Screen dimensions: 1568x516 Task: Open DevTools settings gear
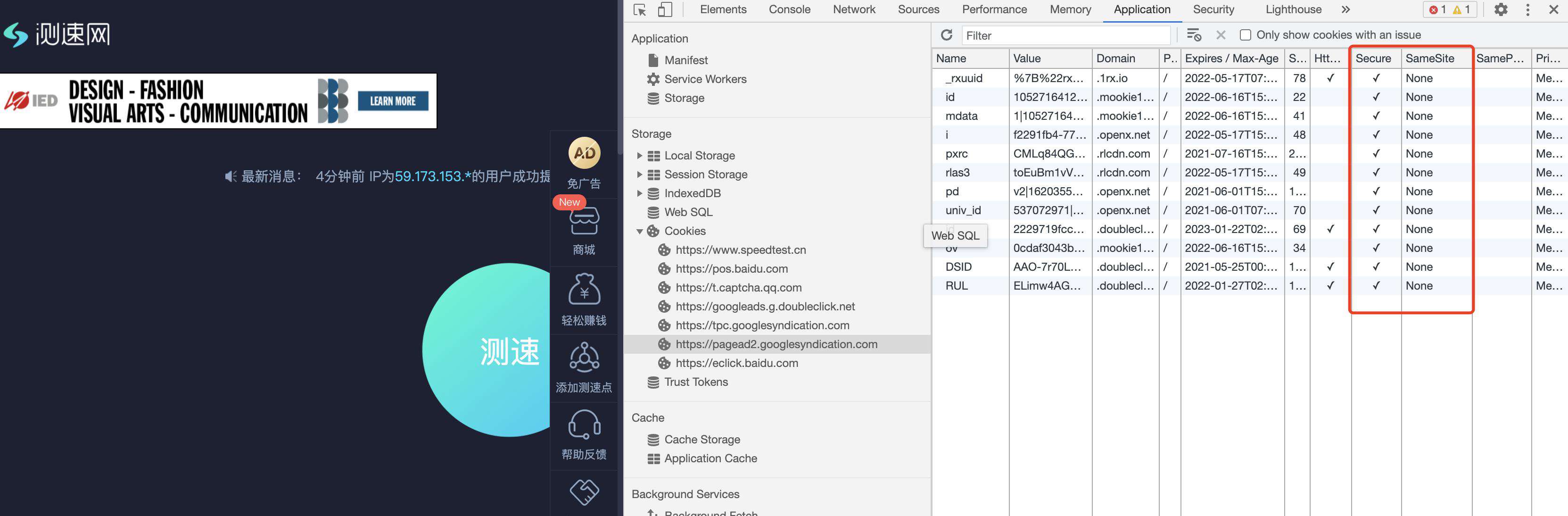point(1501,10)
